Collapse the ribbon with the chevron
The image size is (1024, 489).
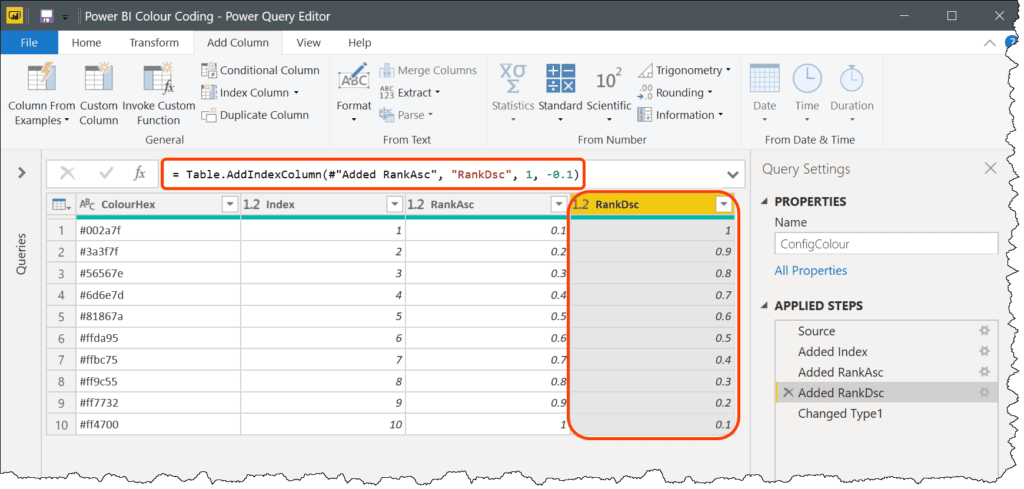pyautogui.click(x=989, y=43)
